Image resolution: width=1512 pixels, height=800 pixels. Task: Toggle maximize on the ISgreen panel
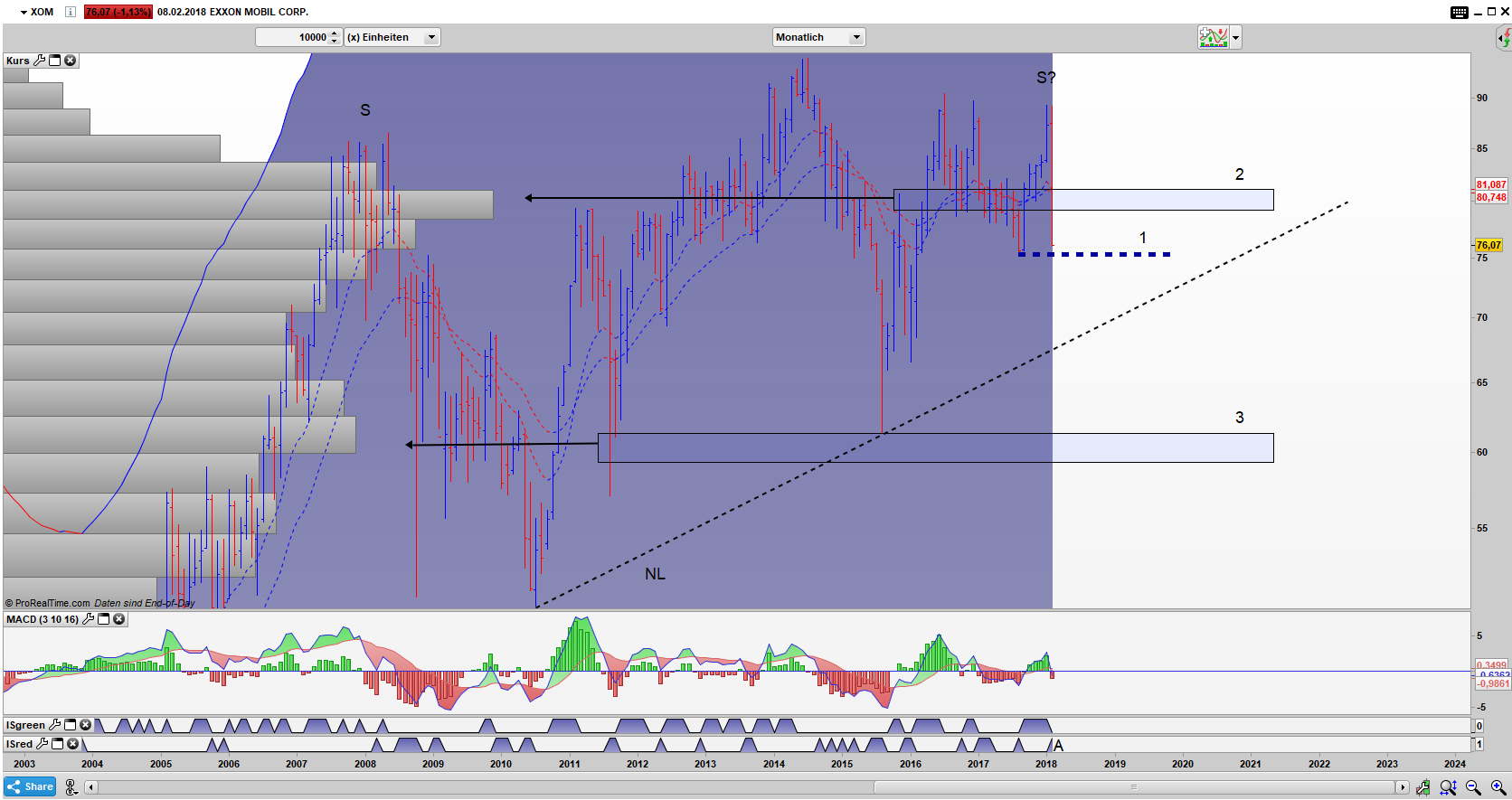point(70,725)
